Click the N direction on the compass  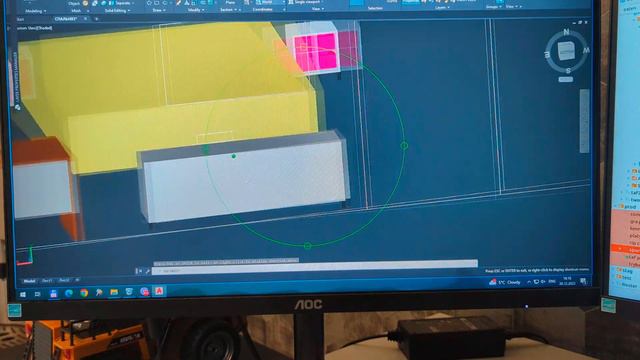point(567,32)
